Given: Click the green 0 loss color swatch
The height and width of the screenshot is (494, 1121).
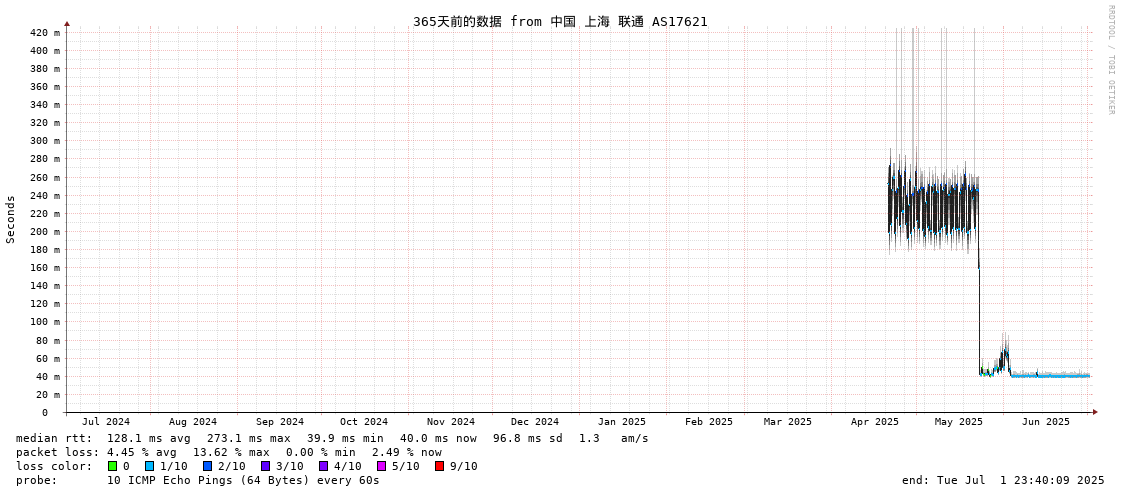Looking at the screenshot, I should 112,466.
